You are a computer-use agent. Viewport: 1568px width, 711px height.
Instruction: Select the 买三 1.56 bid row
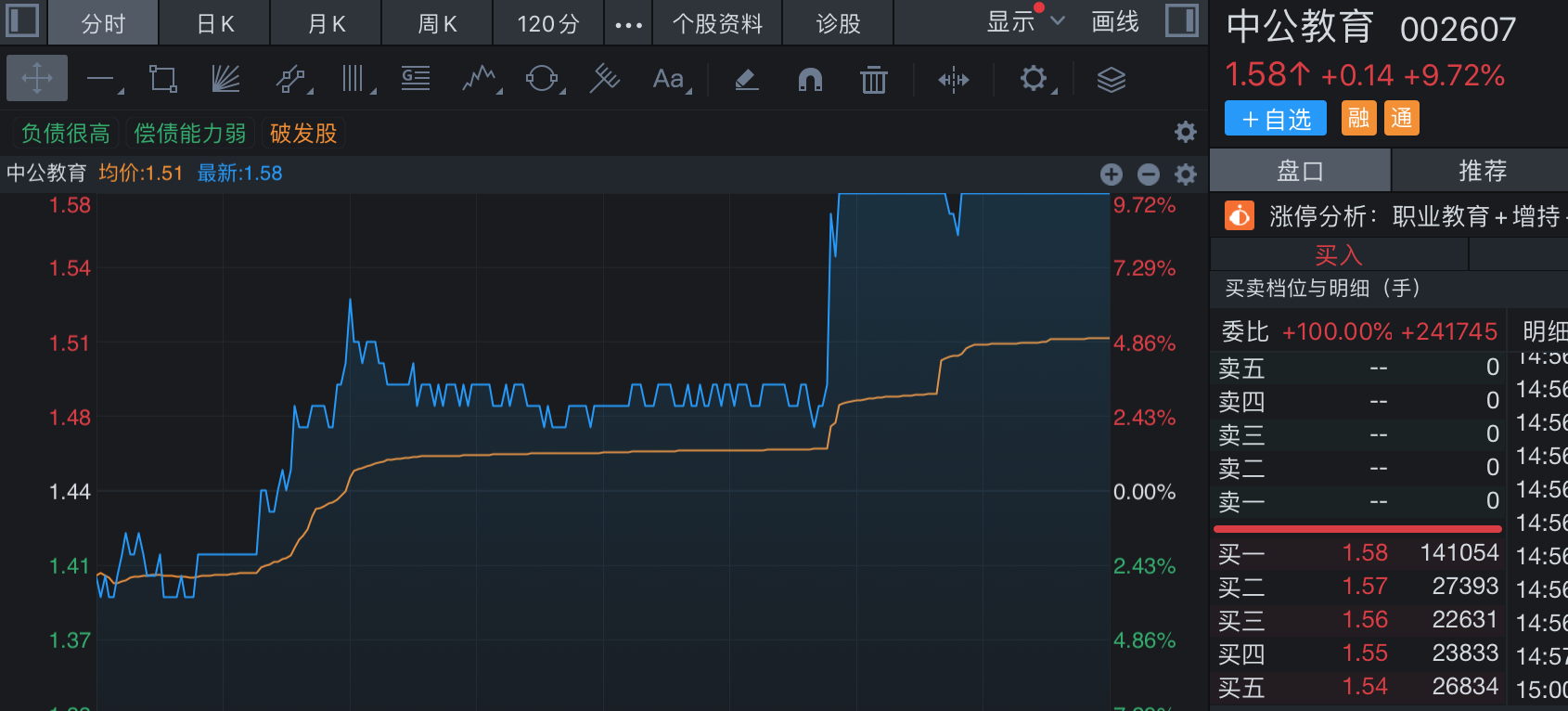coord(1358,620)
